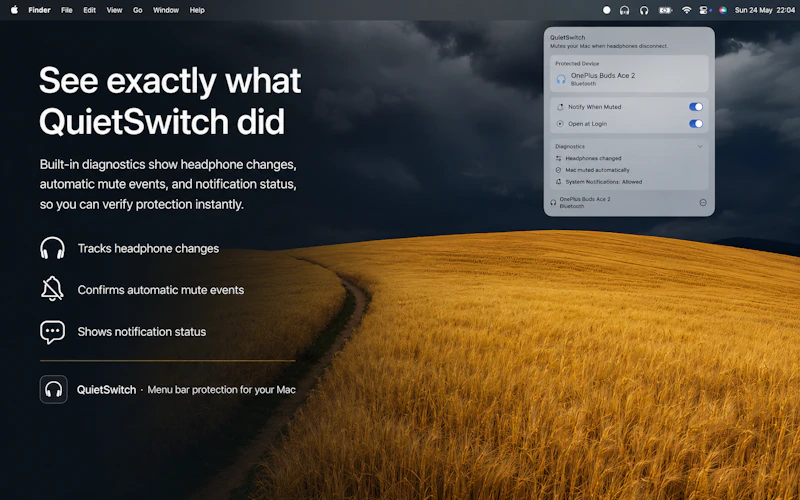Click the play icon beside Open at Login

[x=560, y=123]
